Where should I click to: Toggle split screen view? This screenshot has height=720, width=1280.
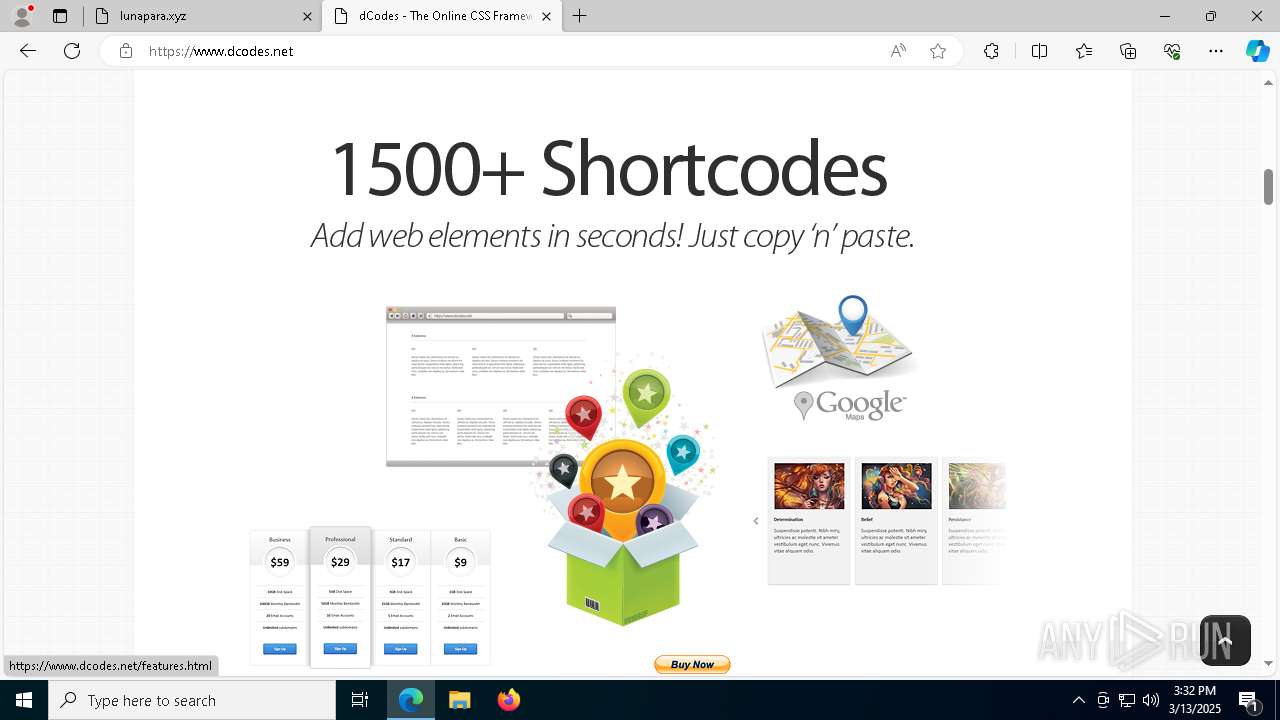(x=1039, y=51)
